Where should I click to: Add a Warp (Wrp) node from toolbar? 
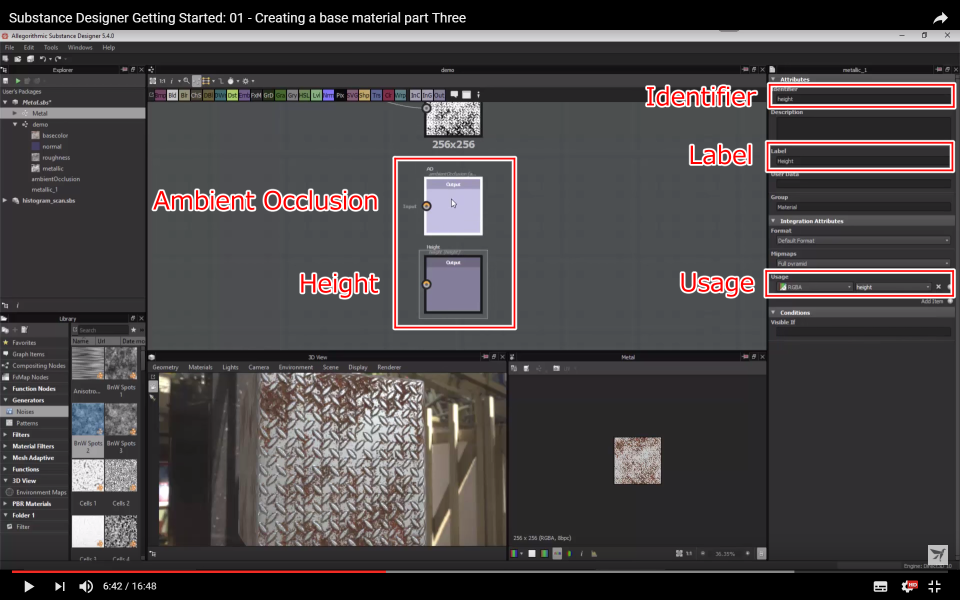pyautogui.click(x=400, y=95)
